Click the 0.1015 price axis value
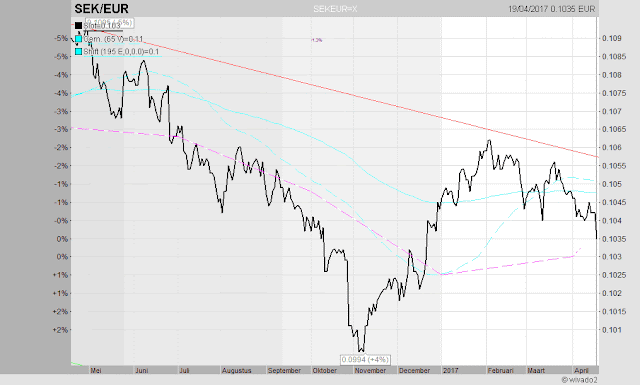This screenshot has width=640, height=385. point(614,312)
